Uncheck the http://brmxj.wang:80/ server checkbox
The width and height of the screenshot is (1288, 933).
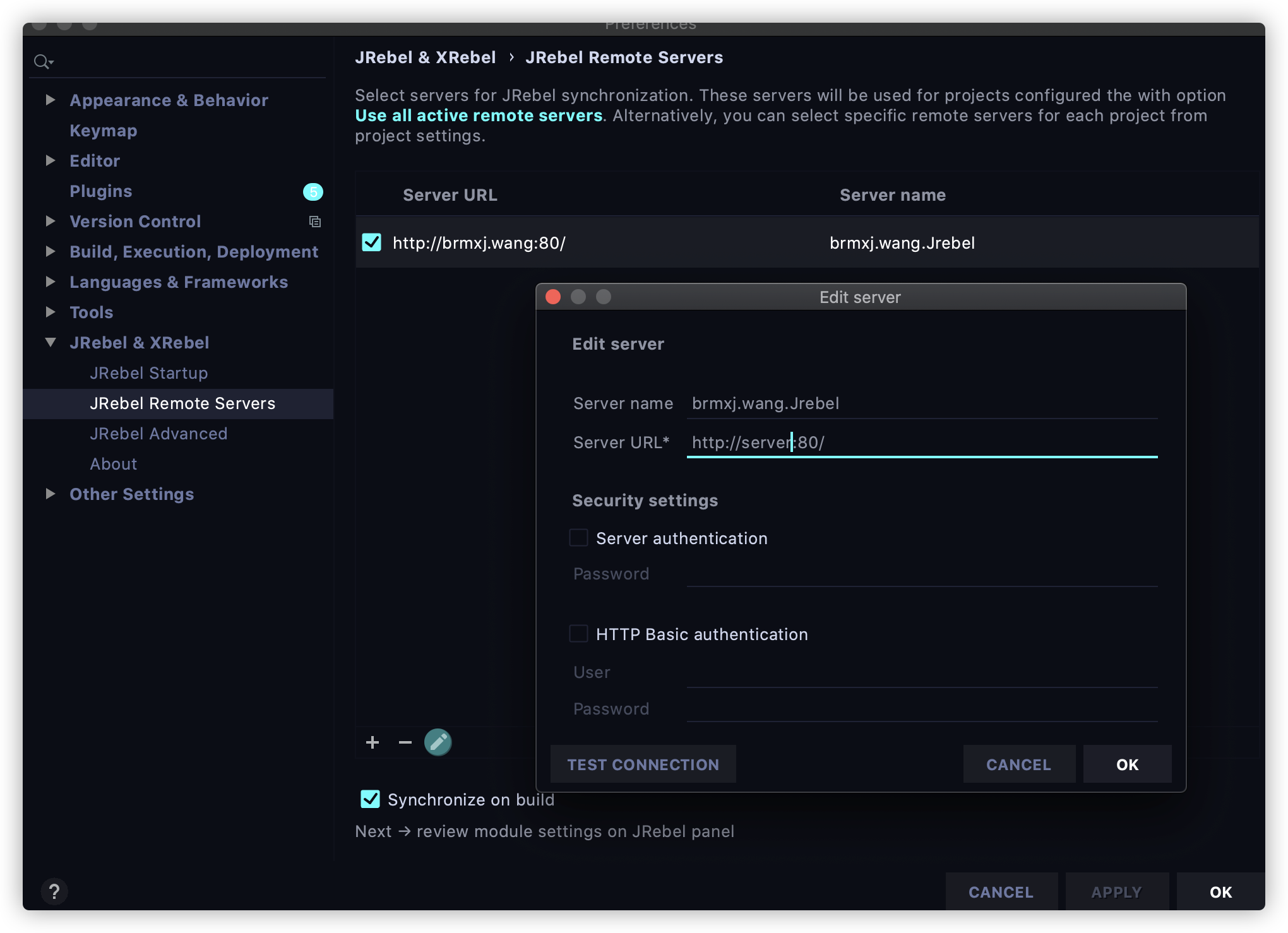[x=371, y=242]
